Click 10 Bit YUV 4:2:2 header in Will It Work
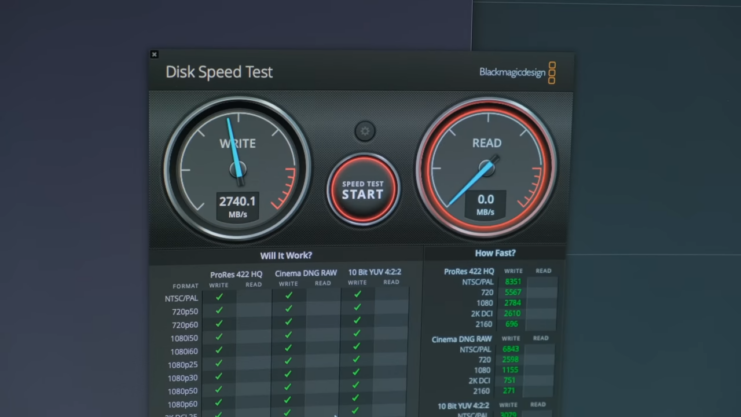 (x=374, y=272)
